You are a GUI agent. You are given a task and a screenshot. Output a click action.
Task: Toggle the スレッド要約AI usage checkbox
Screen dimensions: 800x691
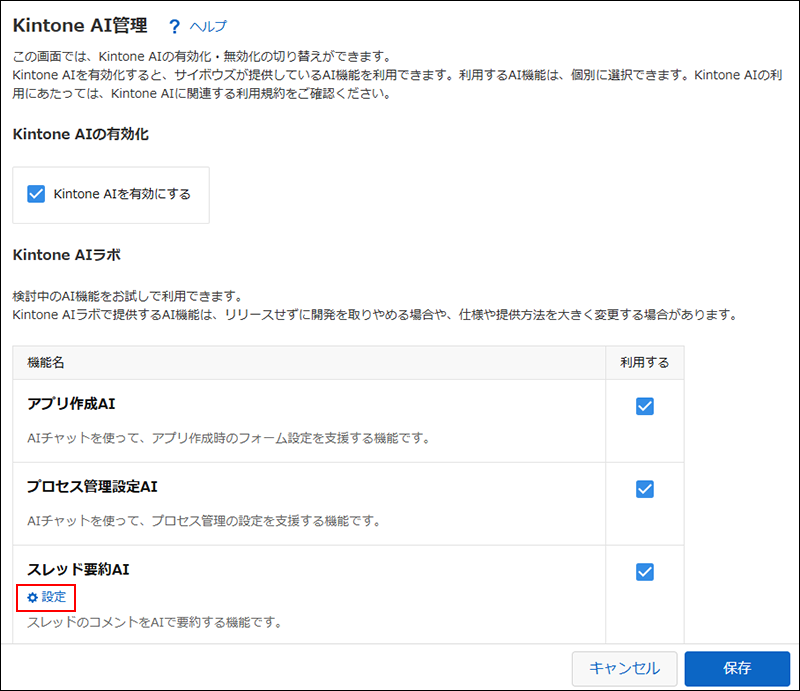click(x=644, y=572)
